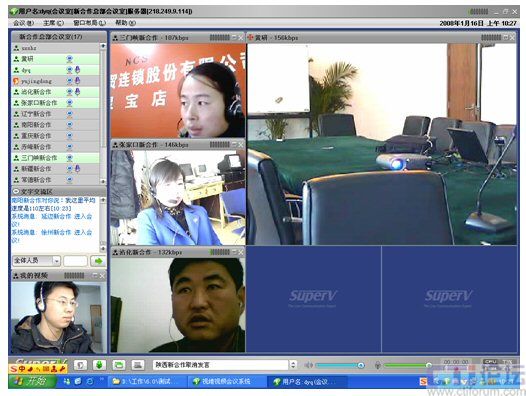Viewport: 526px width, 396px height.
Task: Click the first gray bottom toolbar icon
Action: (80, 365)
